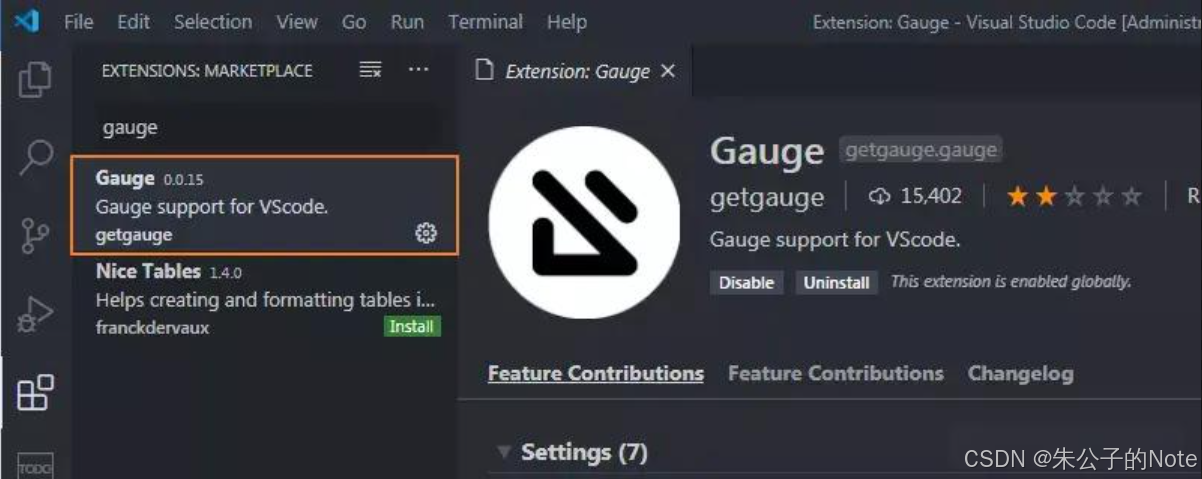Image resolution: width=1202 pixels, height=479 pixels.
Task: Open the Selection menu
Action: click(x=212, y=21)
